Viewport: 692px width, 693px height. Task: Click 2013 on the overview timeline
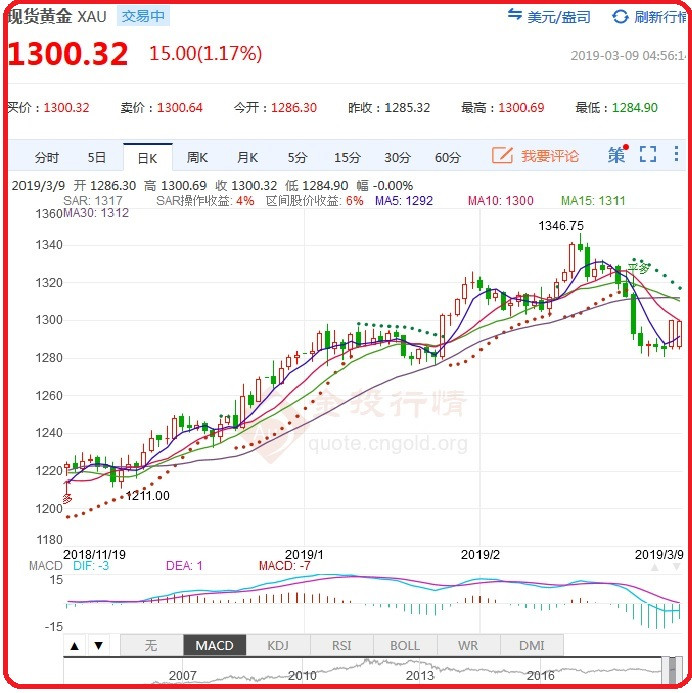click(420, 675)
